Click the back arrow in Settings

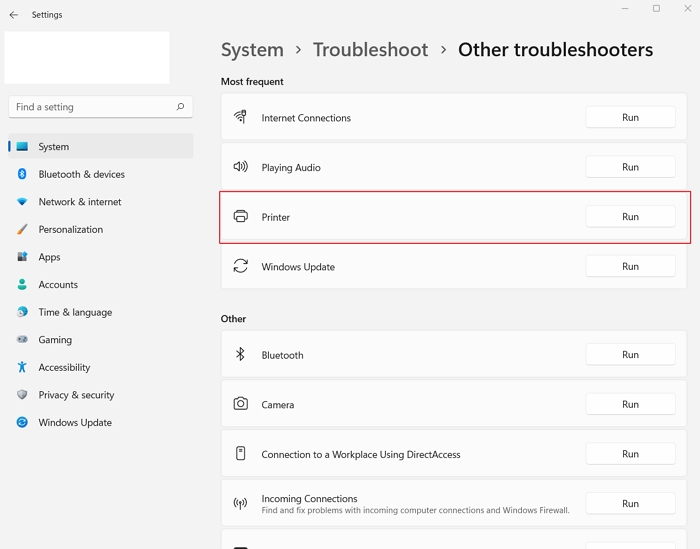[x=14, y=15]
